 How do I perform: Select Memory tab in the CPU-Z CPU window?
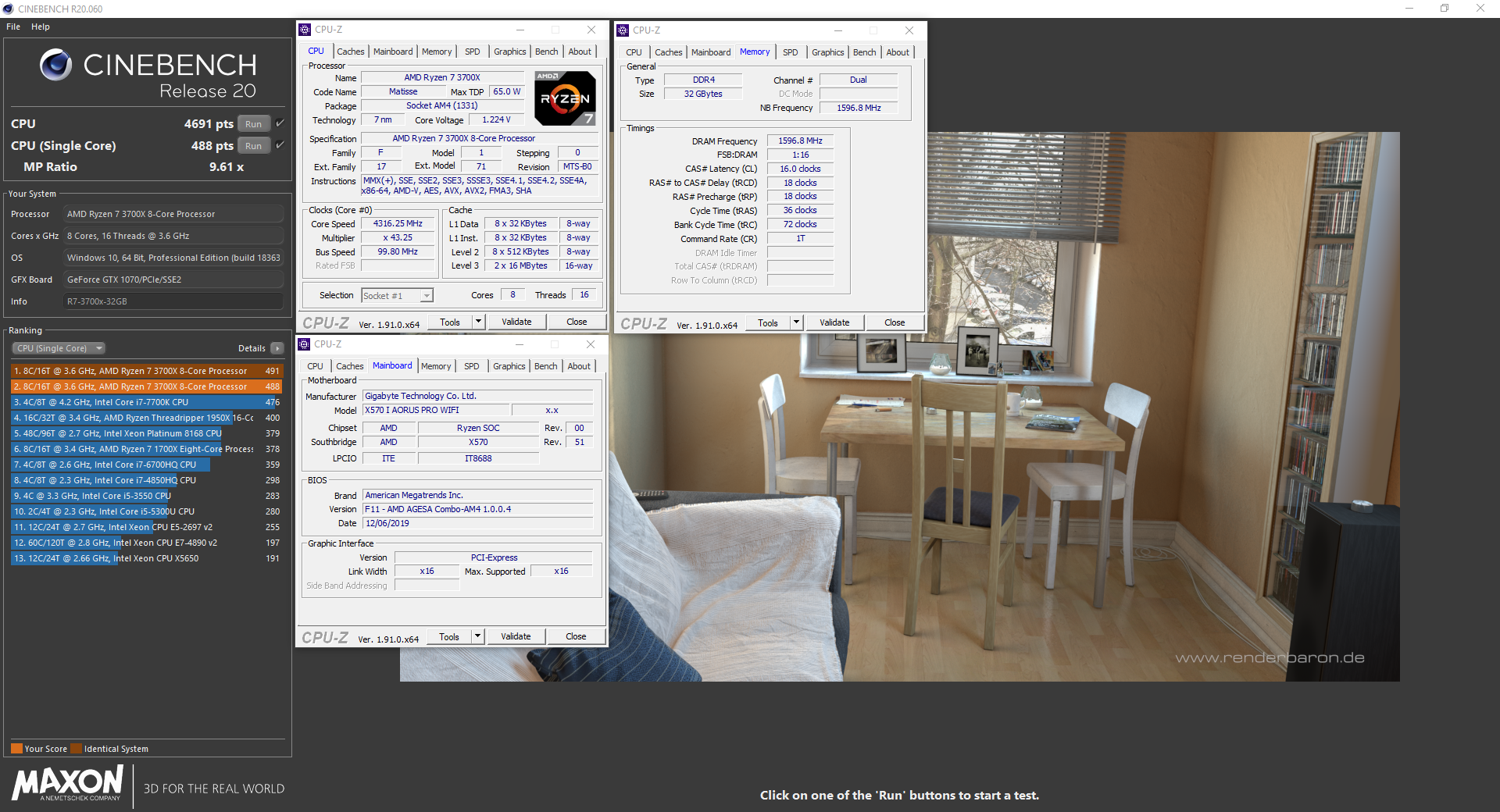coord(437,52)
